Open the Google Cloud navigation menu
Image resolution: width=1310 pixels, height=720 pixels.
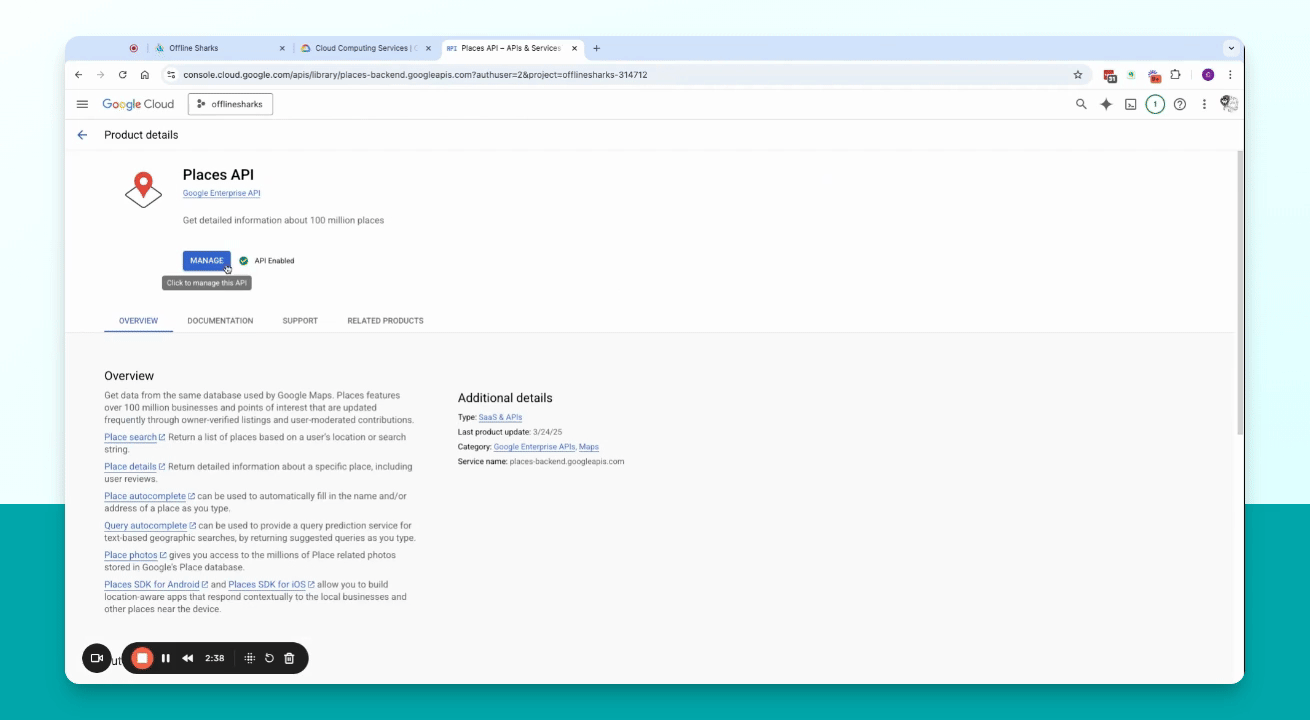82,104
